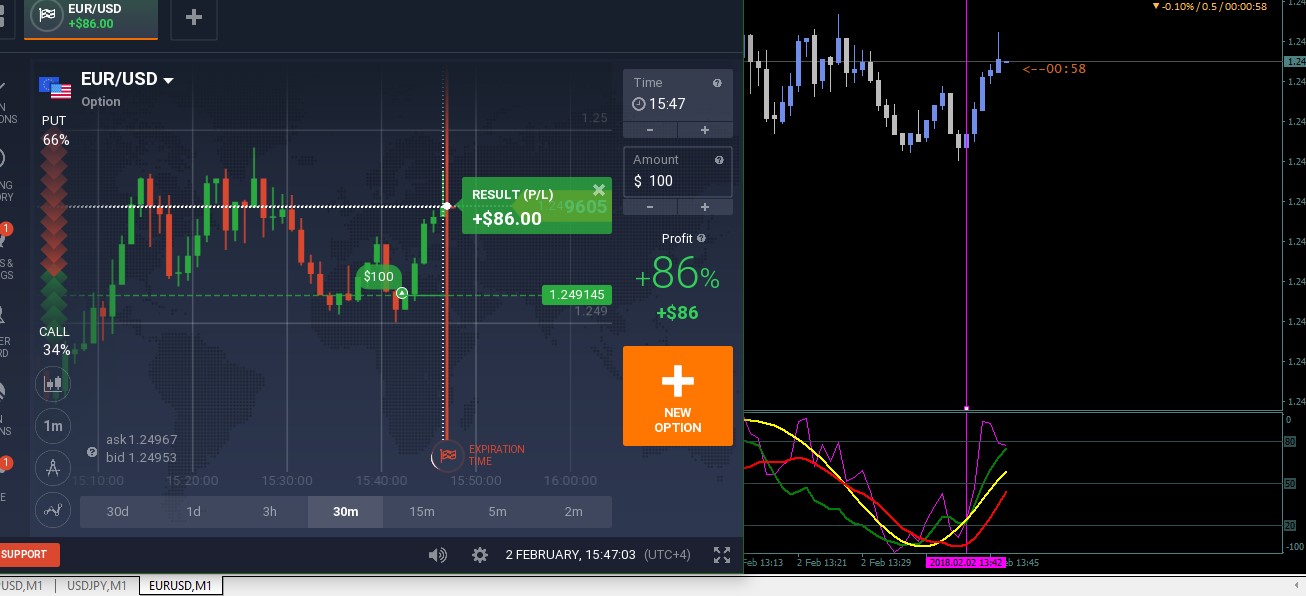
Task: Click the PUT 66% sentiment indicator
Action: coord(54,130)
